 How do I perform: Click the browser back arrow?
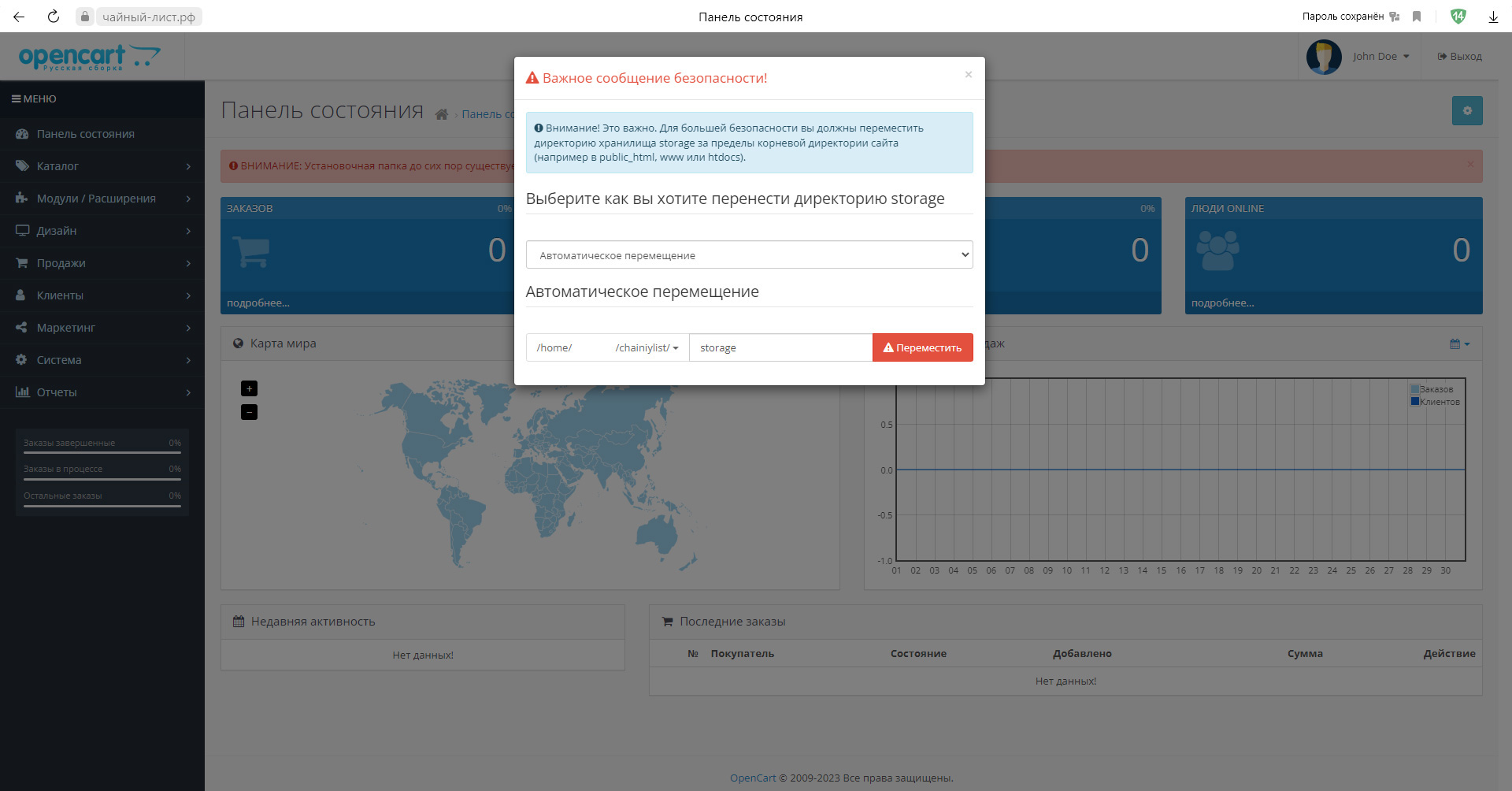pyautogui.click(x=19, y=17)
